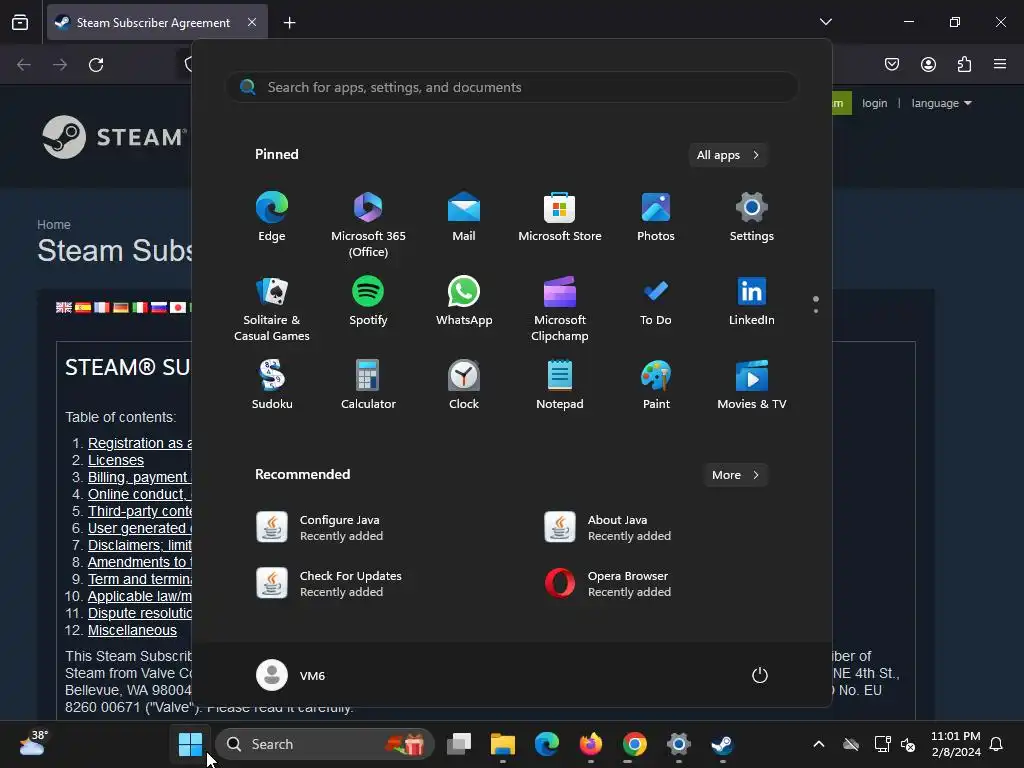Launch Movies & TV
Image resolution: width=1024 pixels, height=768 pixels.
pyautogui.click(x=752, y=385)
